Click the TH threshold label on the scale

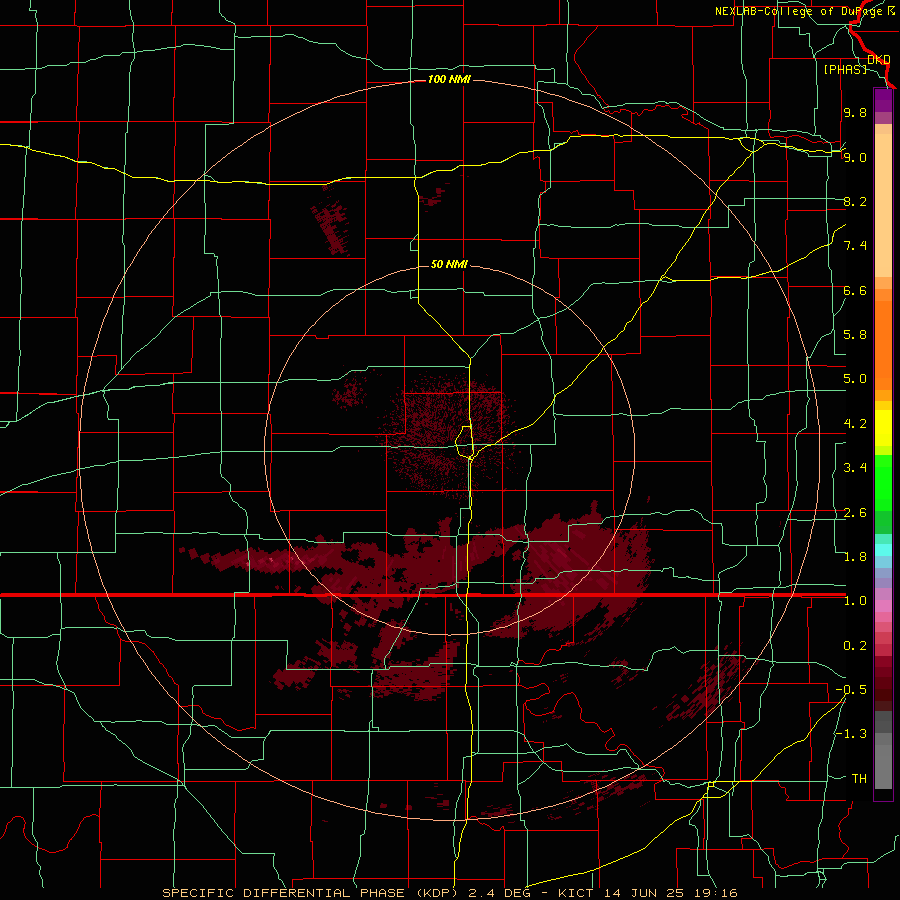coord(859,779)
